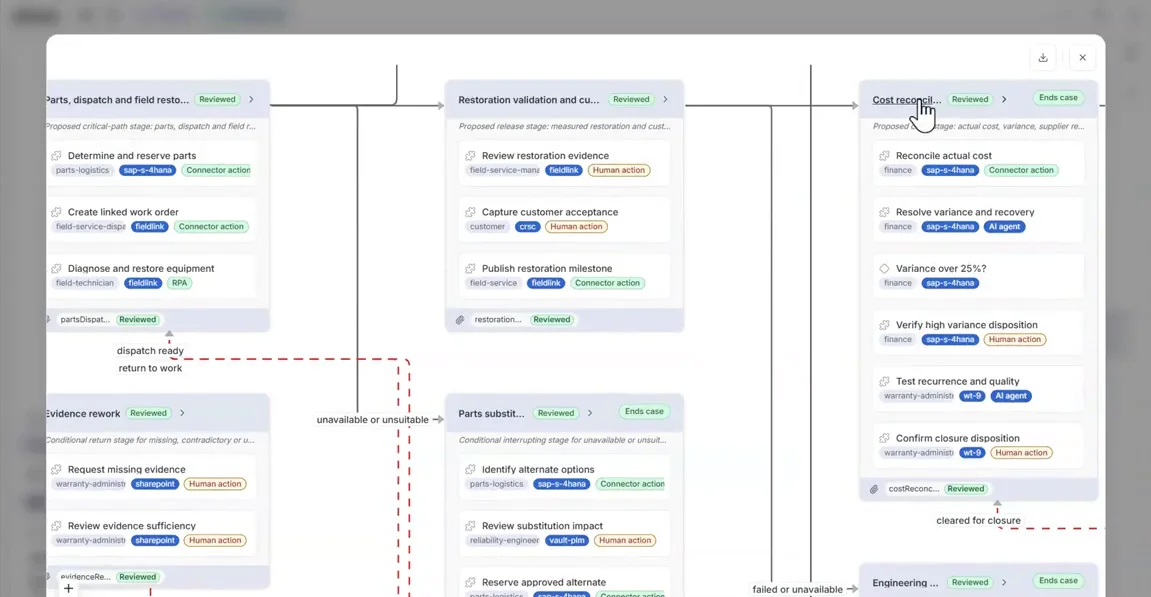Open the Engineering ... stage title
Viewport: 1151px width, 597px height.
tap(905, 583)
